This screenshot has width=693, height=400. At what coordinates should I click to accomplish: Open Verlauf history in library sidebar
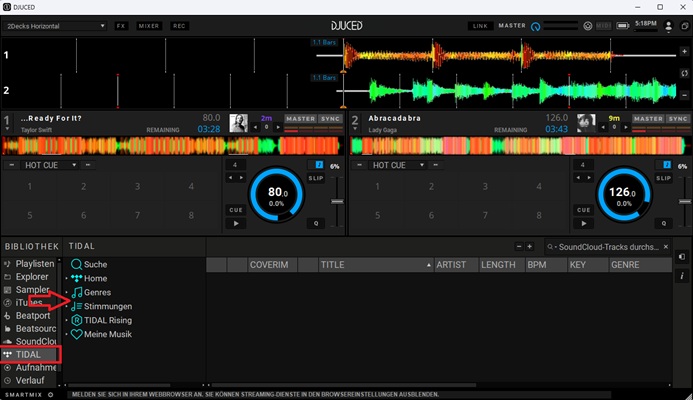30,380
